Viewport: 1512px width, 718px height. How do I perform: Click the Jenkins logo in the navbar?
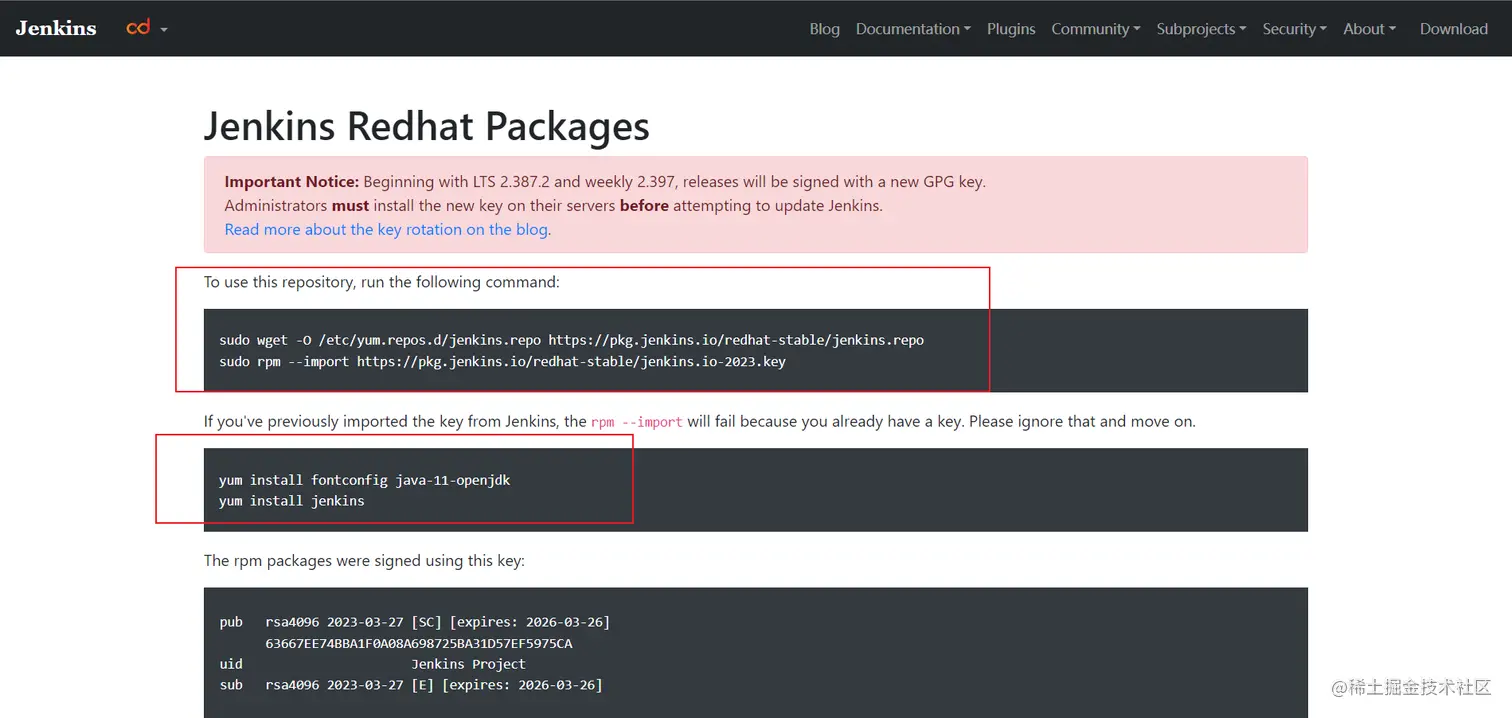click(56, 28)
